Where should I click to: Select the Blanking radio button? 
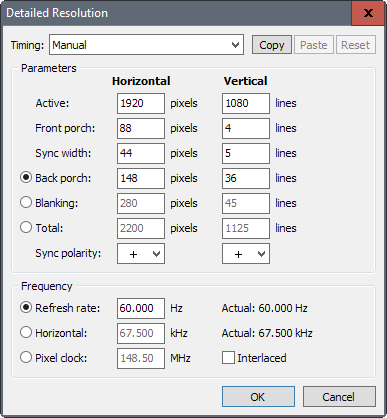coord(26,202)
